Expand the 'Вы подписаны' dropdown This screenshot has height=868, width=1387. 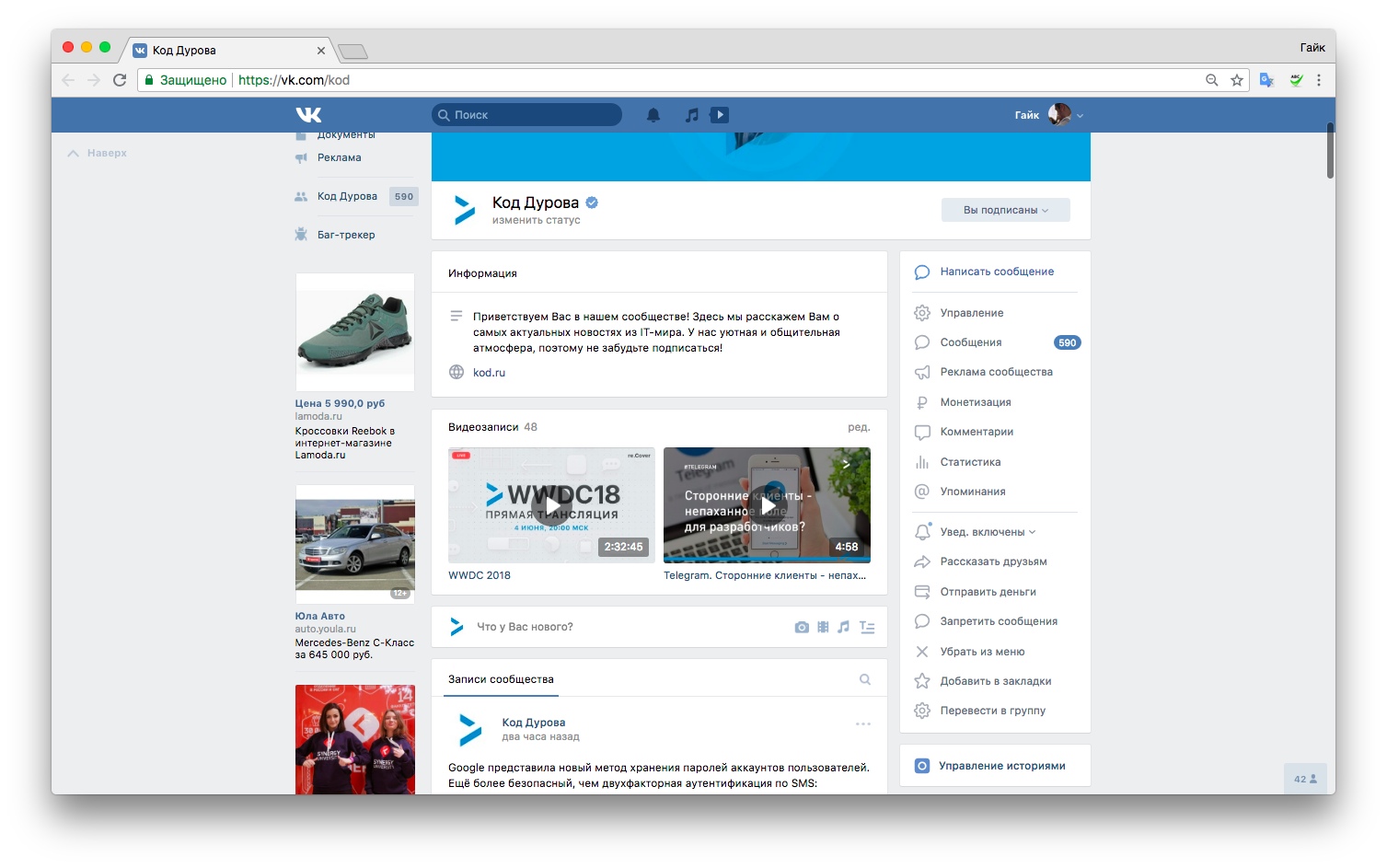[x=1006, y=210]
